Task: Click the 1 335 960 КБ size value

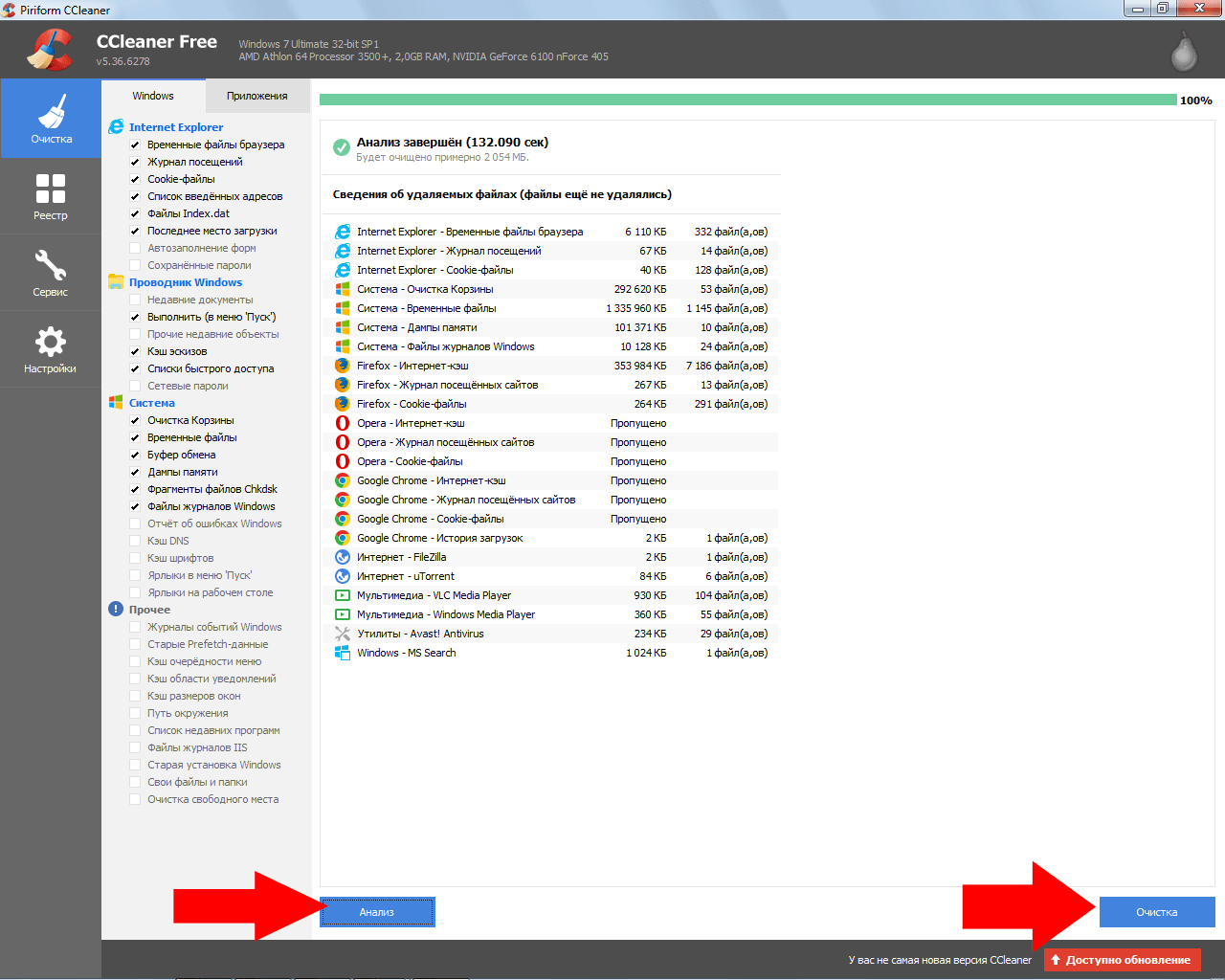Action: pos(635,308)
